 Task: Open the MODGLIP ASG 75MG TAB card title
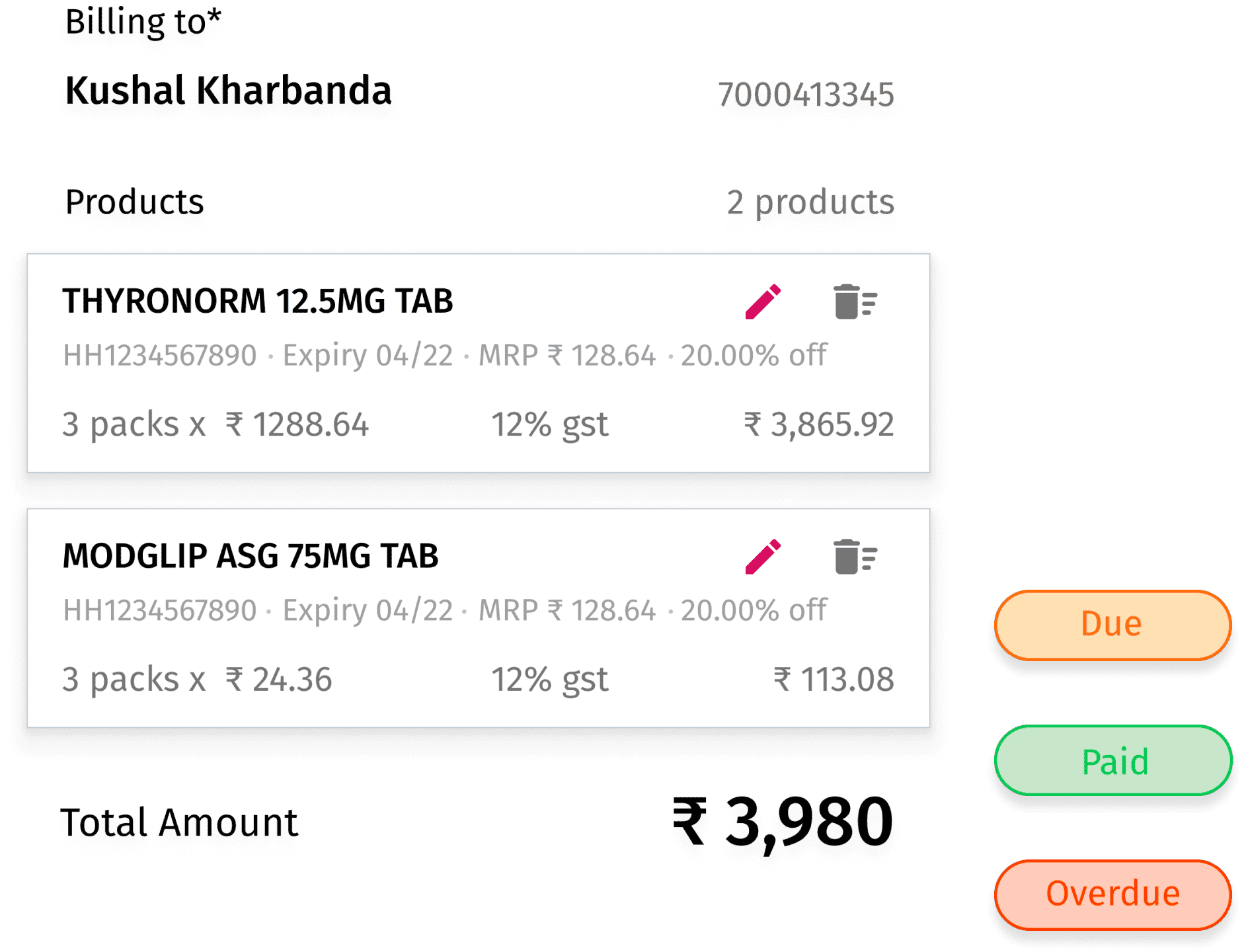[x=251, y=556]
